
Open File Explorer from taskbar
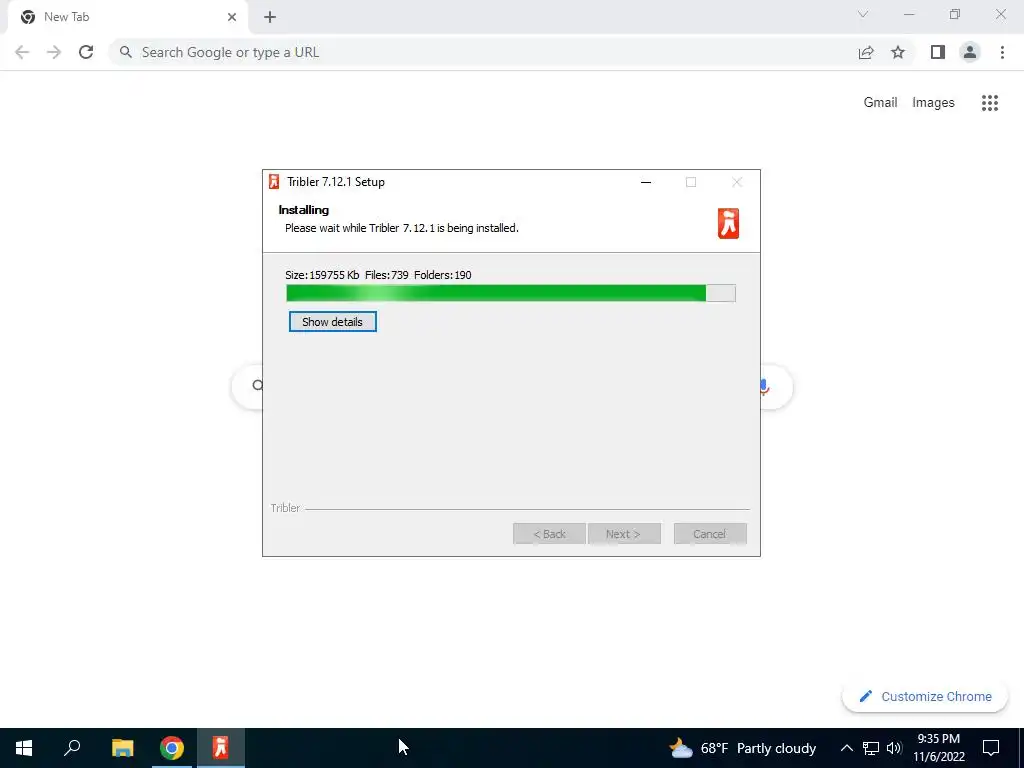[122, 748]
